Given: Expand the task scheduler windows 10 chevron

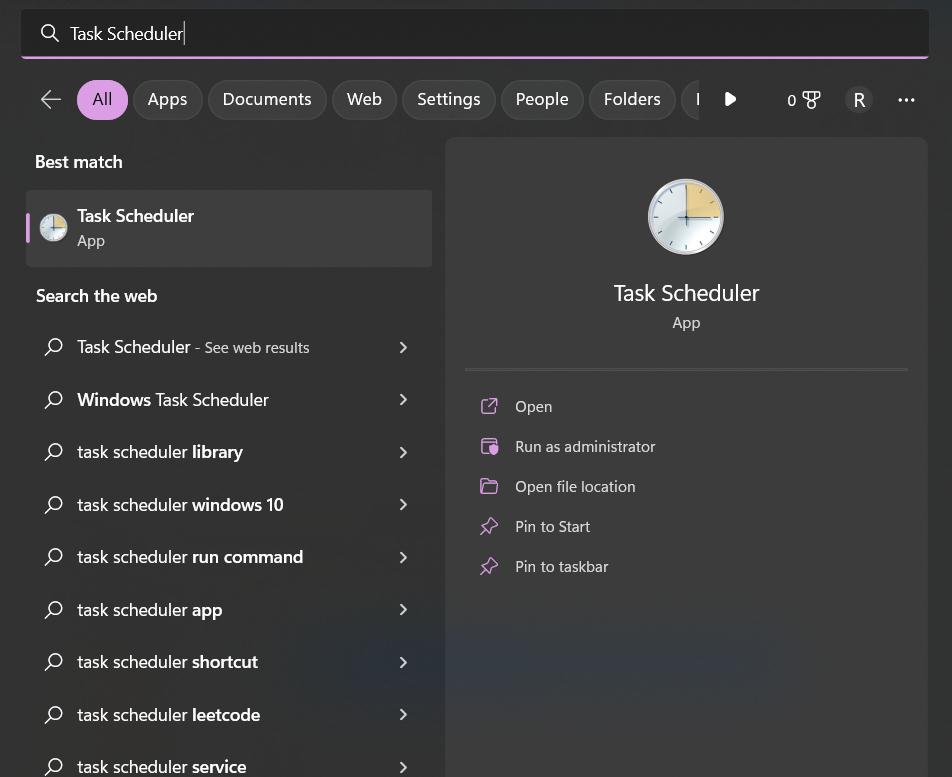Looking at the screenshot, I should click(403, 504).
